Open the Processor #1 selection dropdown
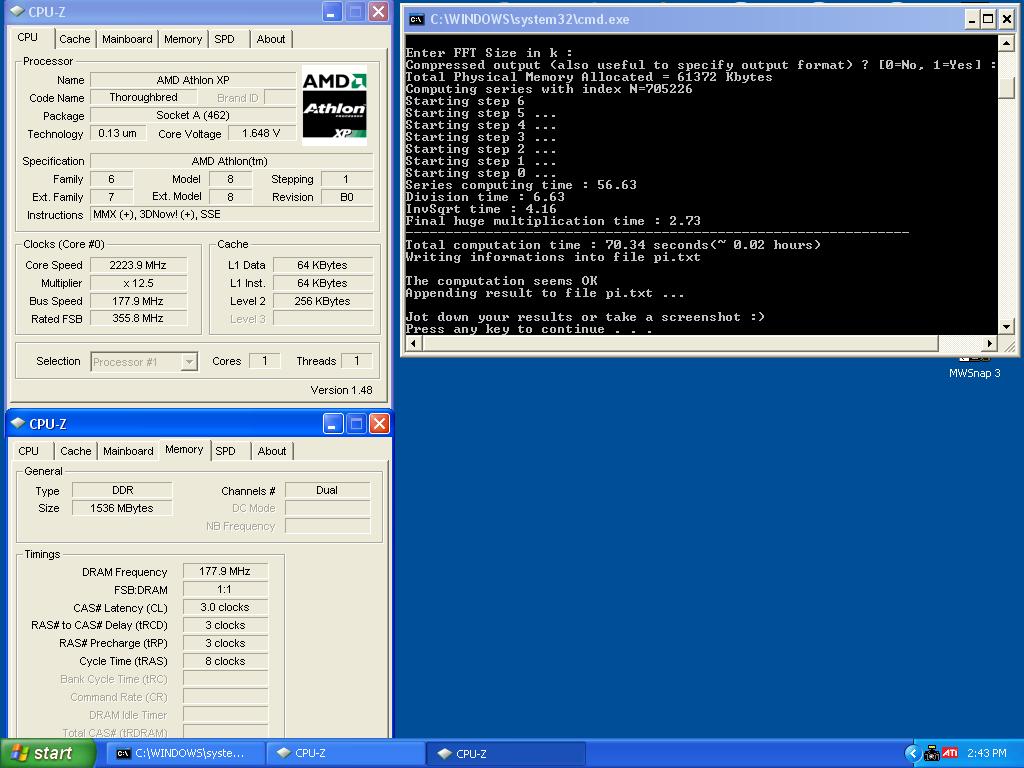The width and height of the screenshot is (1024, 768). [x=144, y=362]
